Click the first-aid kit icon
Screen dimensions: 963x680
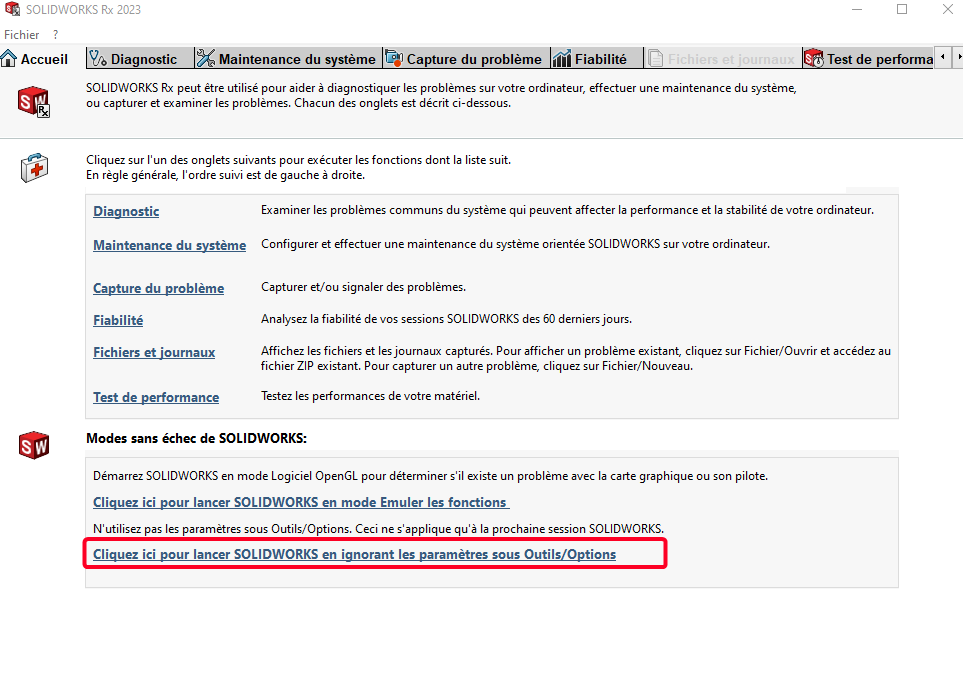point(34,169)
